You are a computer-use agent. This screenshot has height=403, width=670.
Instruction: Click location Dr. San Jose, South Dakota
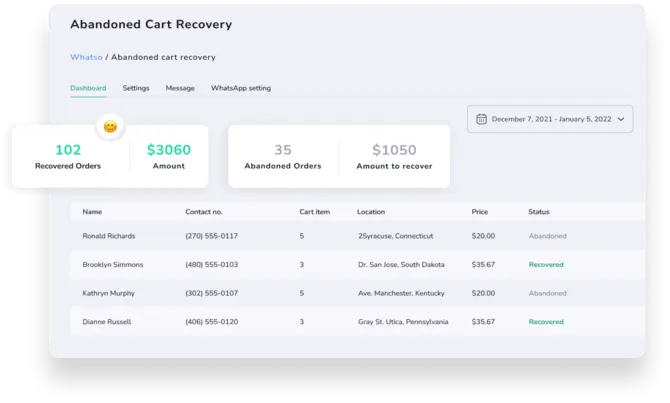[x=401, y=265]
